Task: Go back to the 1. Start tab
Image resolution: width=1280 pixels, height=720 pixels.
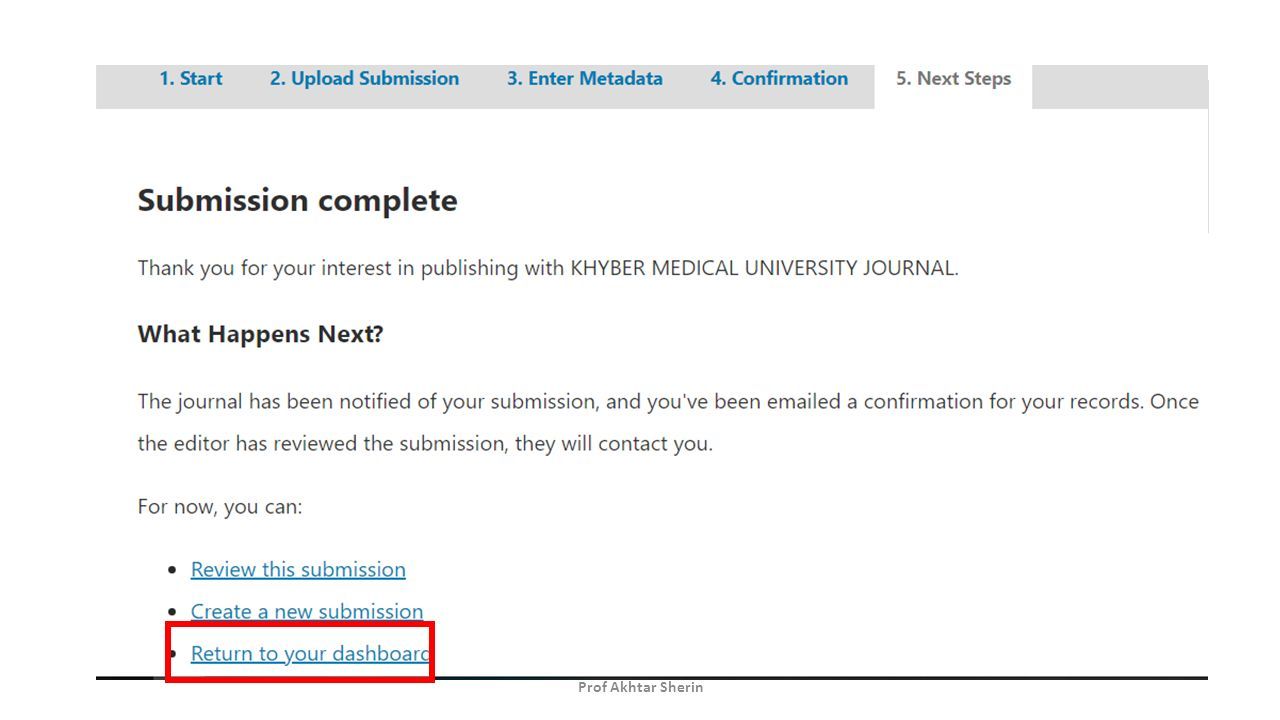Action: pyautogui.click(x=191, y=78)
